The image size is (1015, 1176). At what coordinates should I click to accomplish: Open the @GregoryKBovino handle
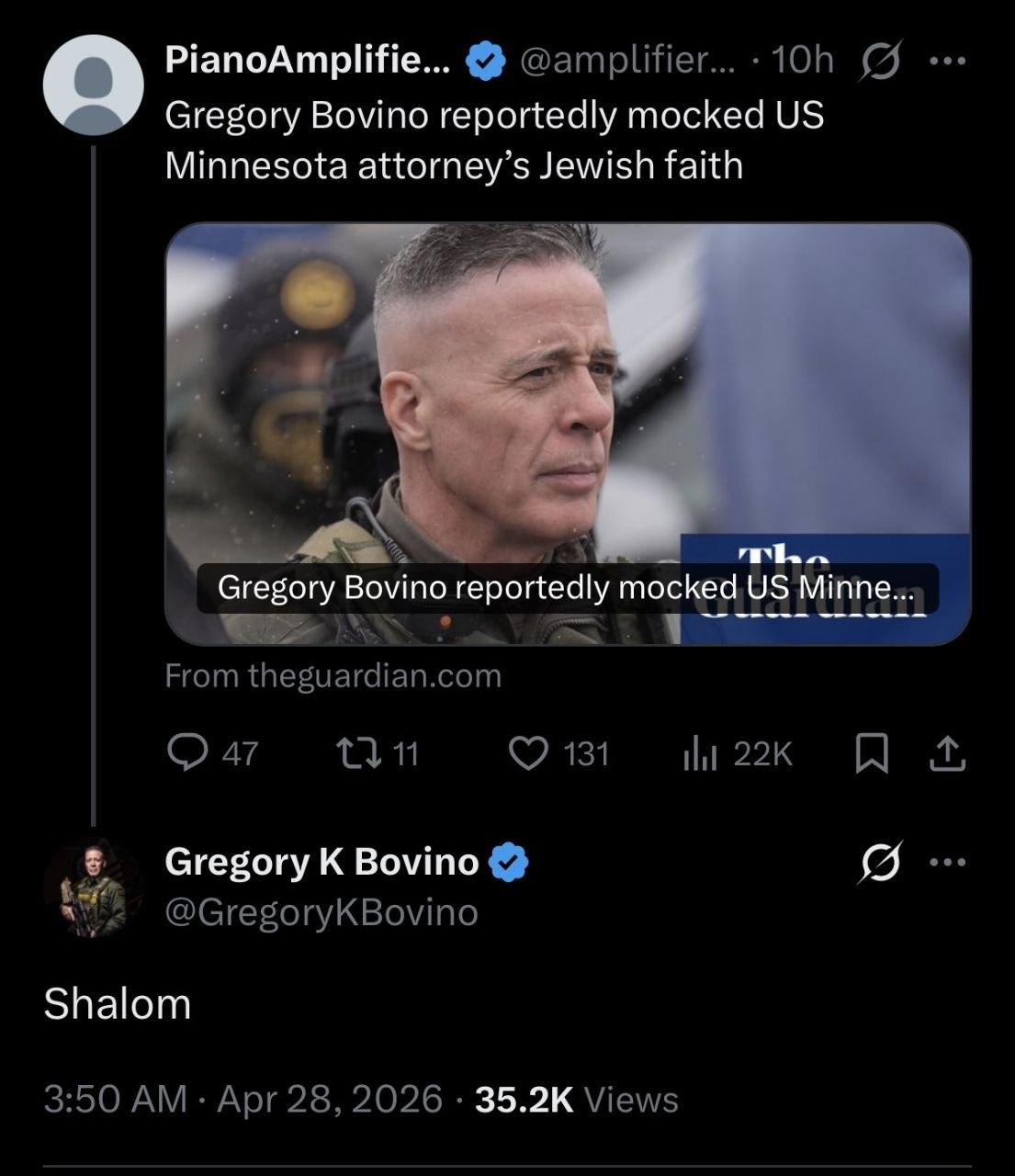(321, 912)
